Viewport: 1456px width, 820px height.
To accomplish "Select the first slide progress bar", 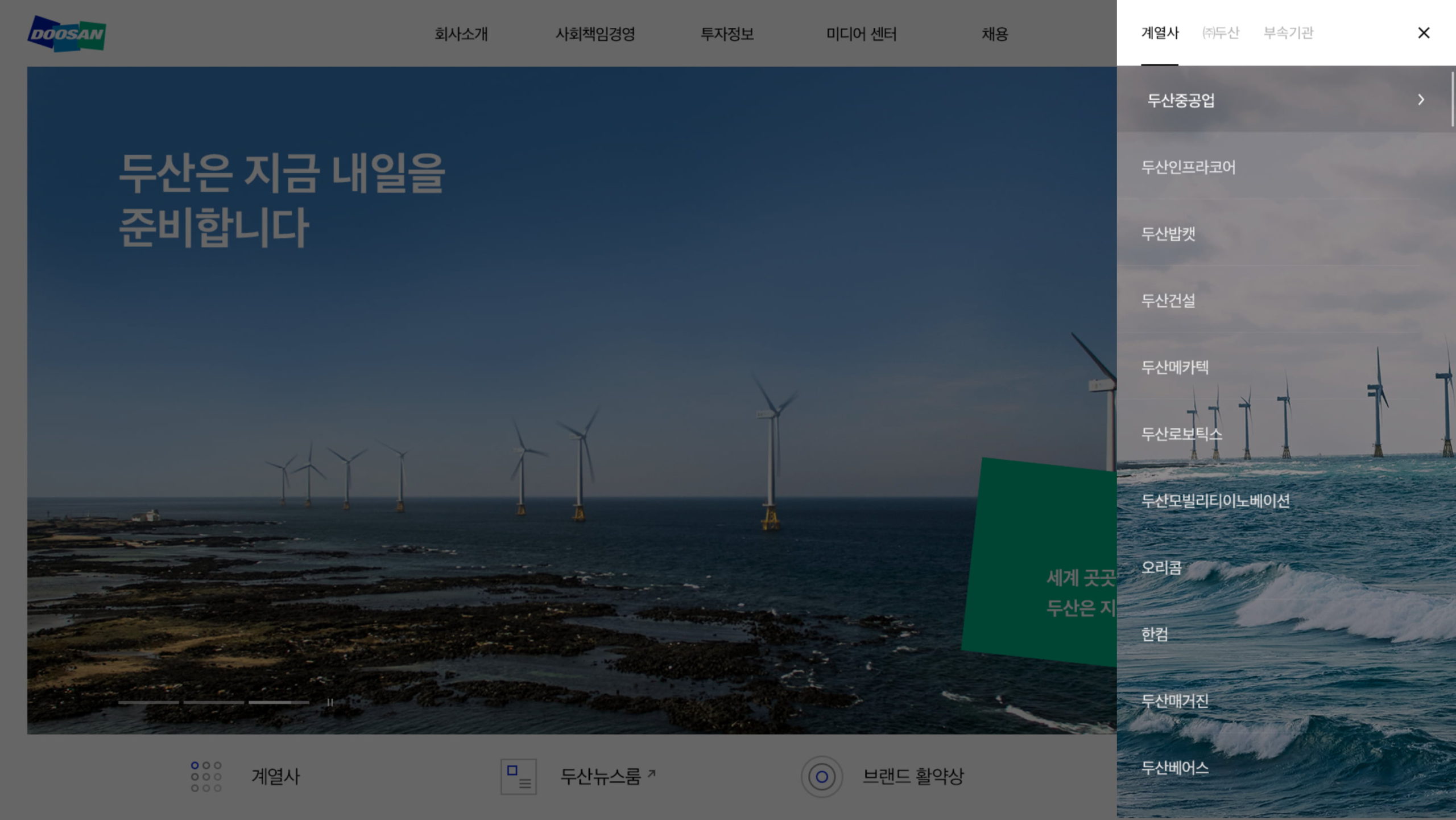I will tap(148, 702).
